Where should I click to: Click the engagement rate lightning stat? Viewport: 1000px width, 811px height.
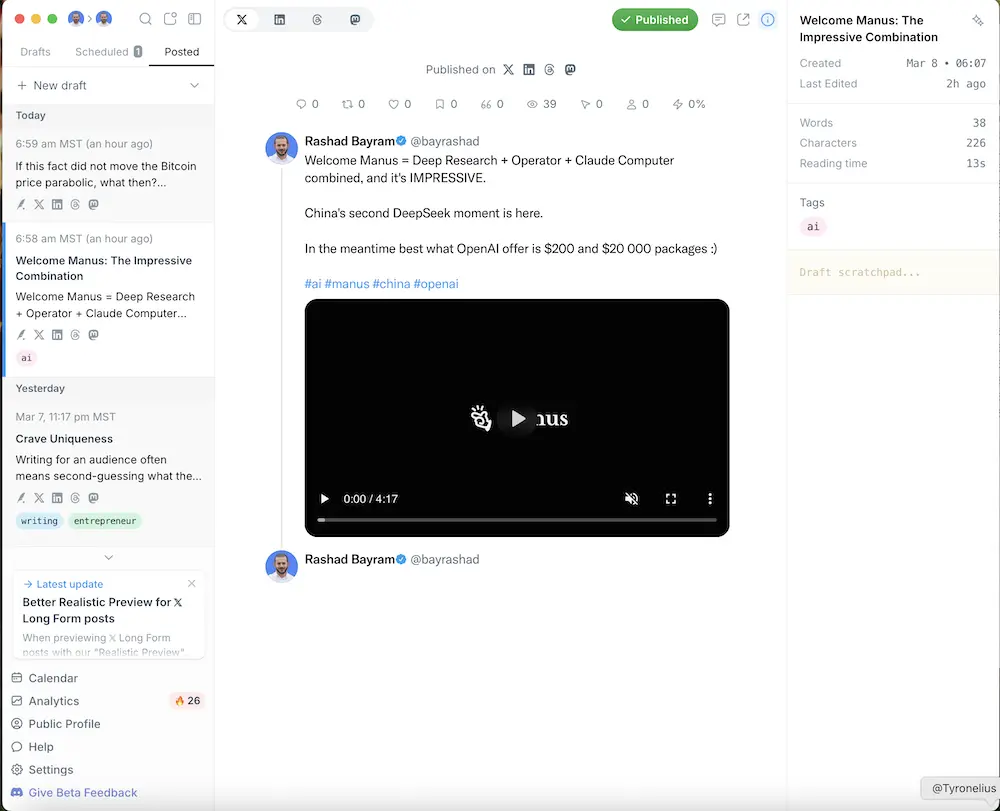[689, 104]
